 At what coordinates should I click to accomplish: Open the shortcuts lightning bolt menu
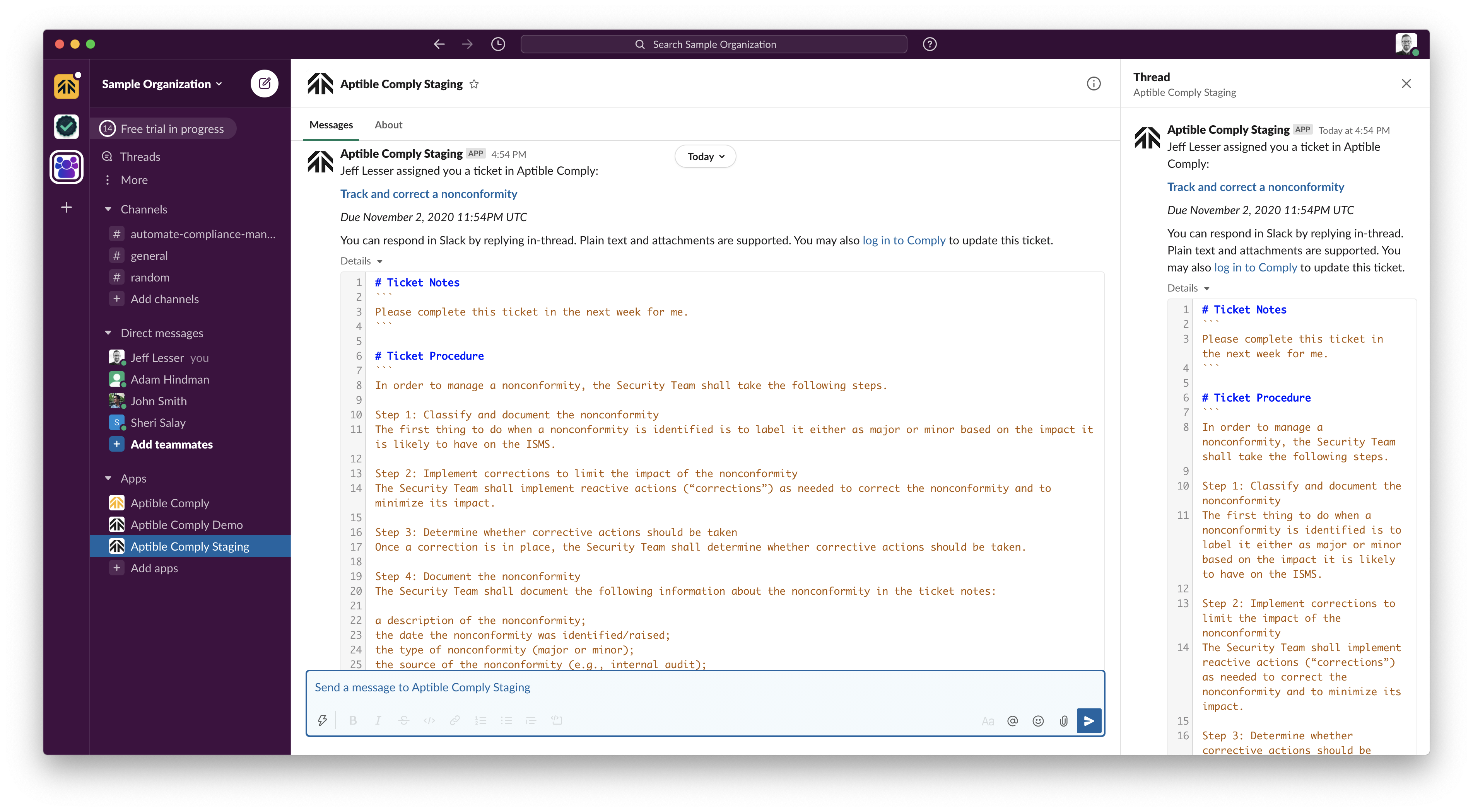coord(323,721)
